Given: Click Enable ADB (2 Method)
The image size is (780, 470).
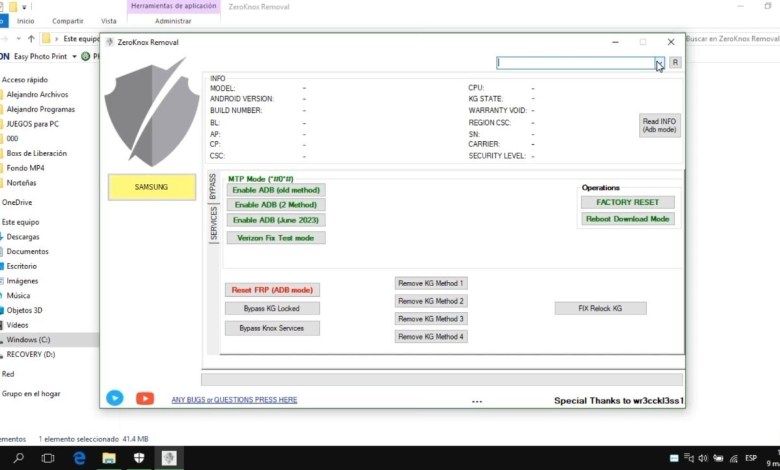Looking at the screenshot, I should (x=276, y=204).
